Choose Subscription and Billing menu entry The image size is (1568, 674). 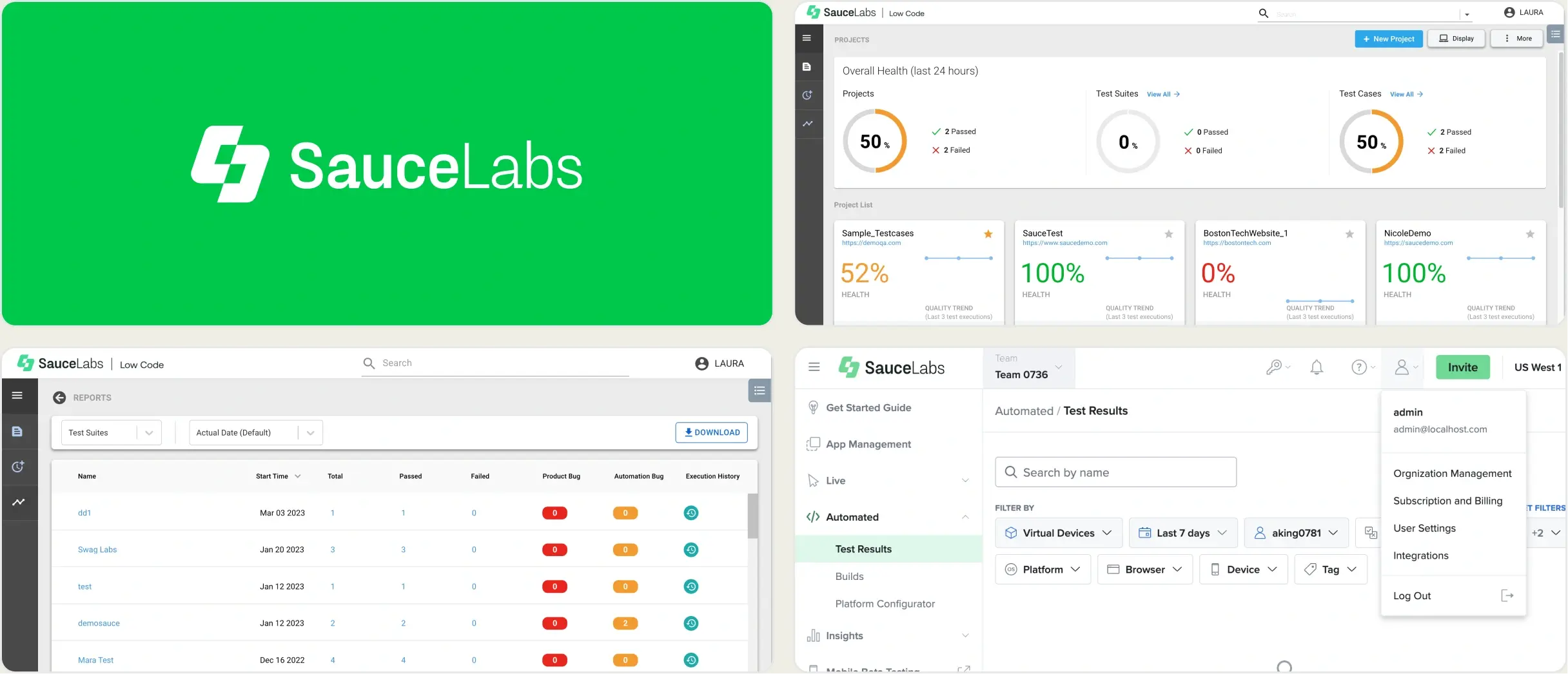[x=1447, y=501]
